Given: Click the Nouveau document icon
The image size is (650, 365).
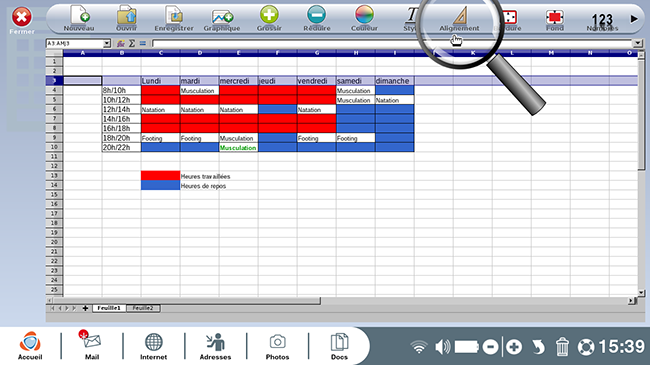Looking at the screenshot, I should pyautogui.click(x=79, y=18).
